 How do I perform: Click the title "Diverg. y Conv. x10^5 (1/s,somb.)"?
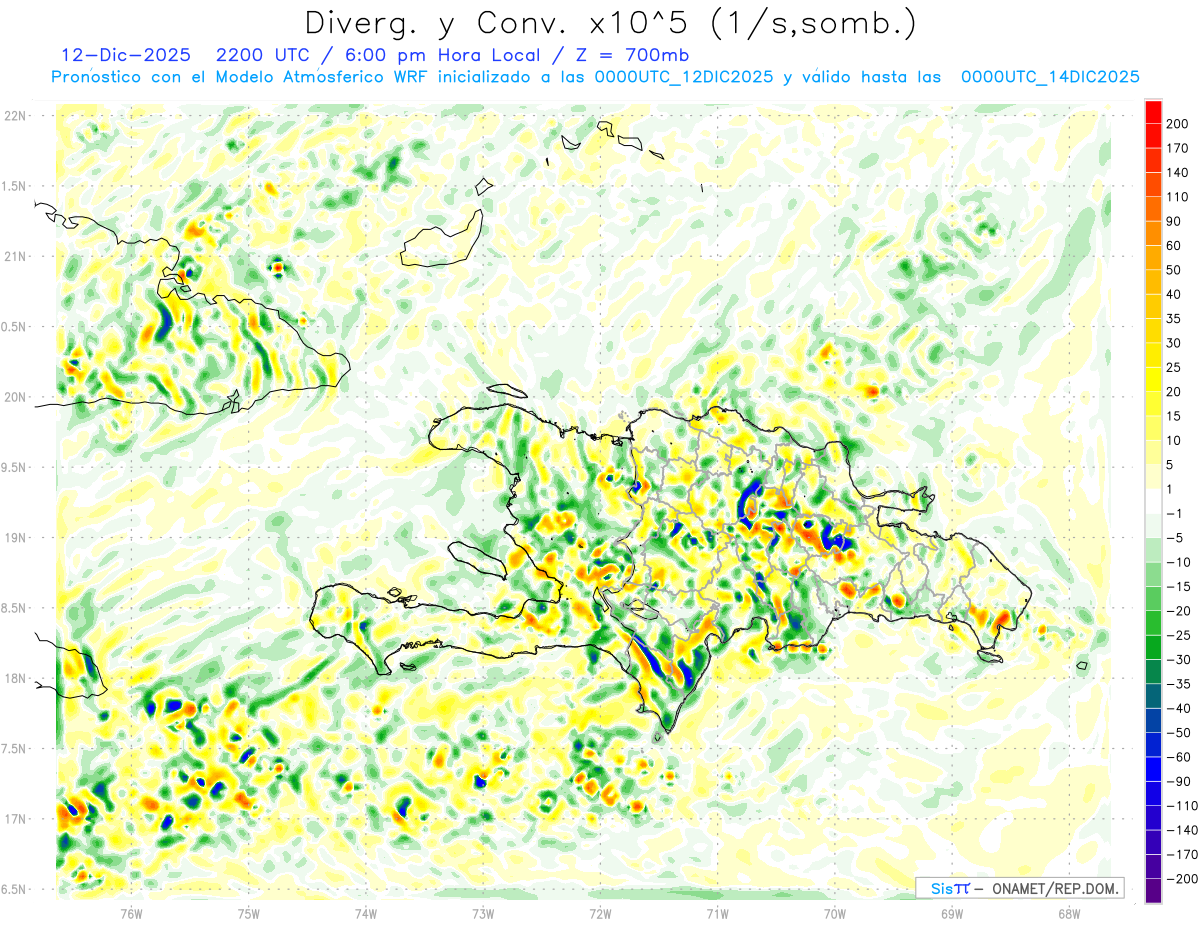tap(610, 24)
